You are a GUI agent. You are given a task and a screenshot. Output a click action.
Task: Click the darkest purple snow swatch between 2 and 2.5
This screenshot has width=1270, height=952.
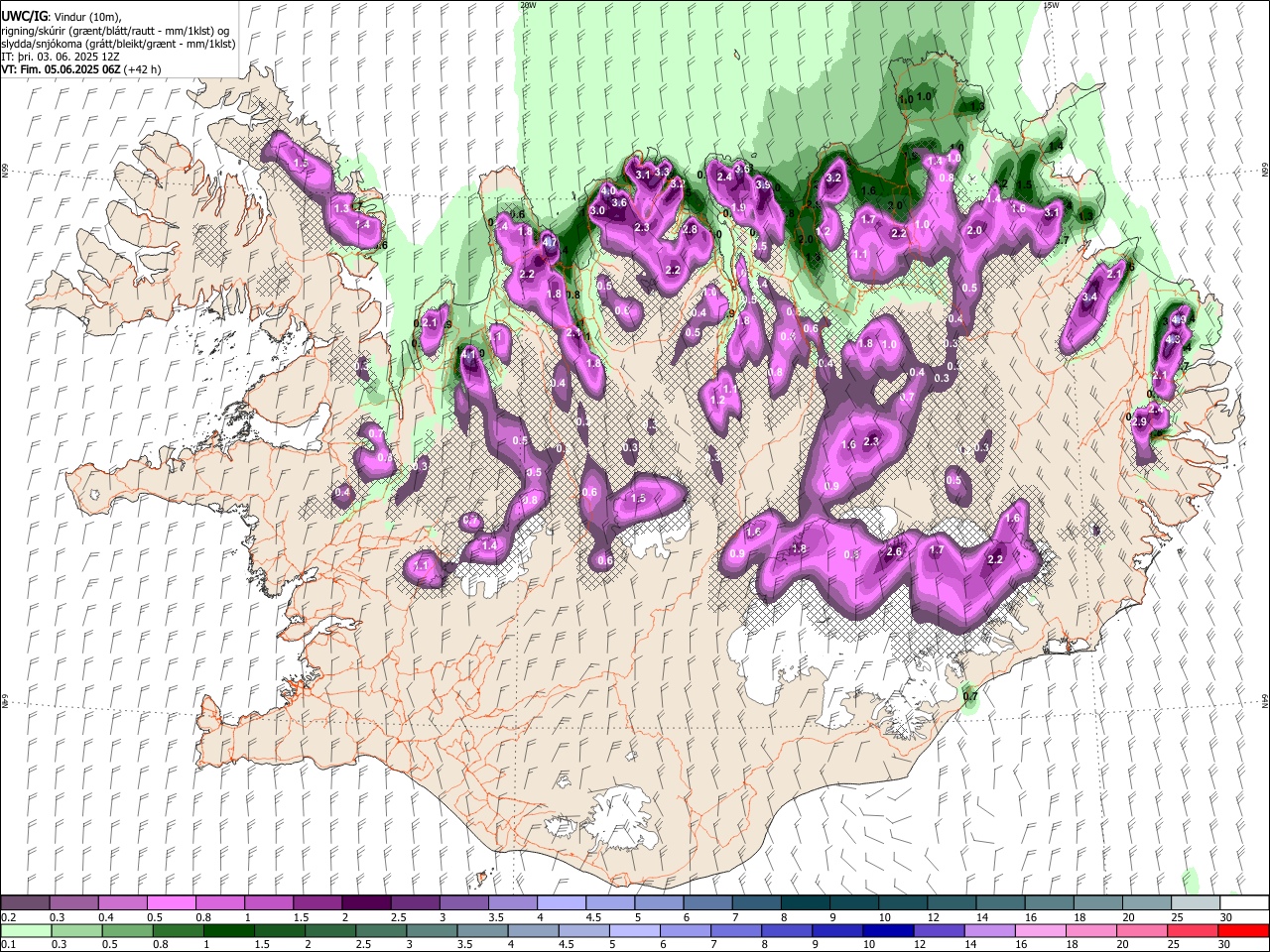click(366, 903)
